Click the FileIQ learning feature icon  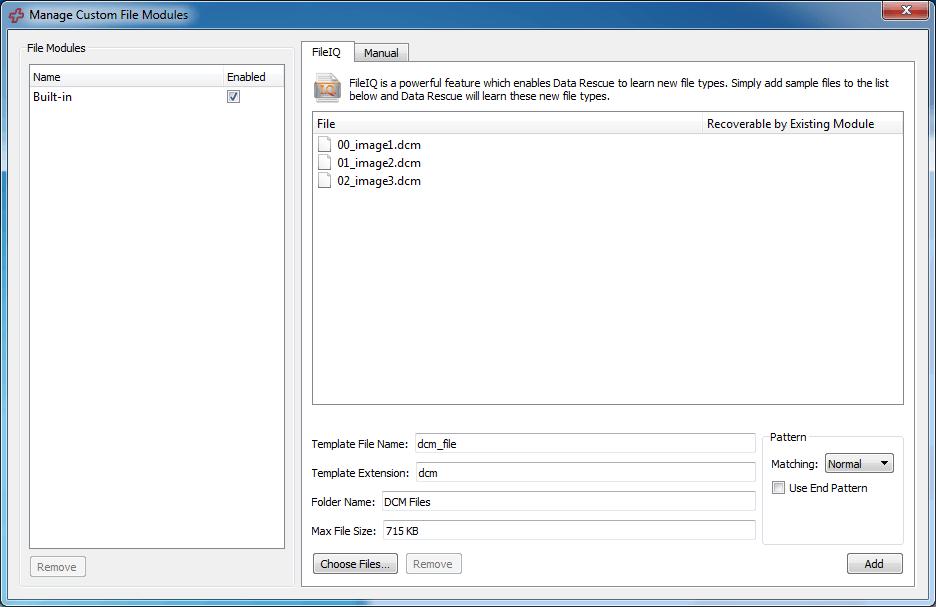coord(330,88)
